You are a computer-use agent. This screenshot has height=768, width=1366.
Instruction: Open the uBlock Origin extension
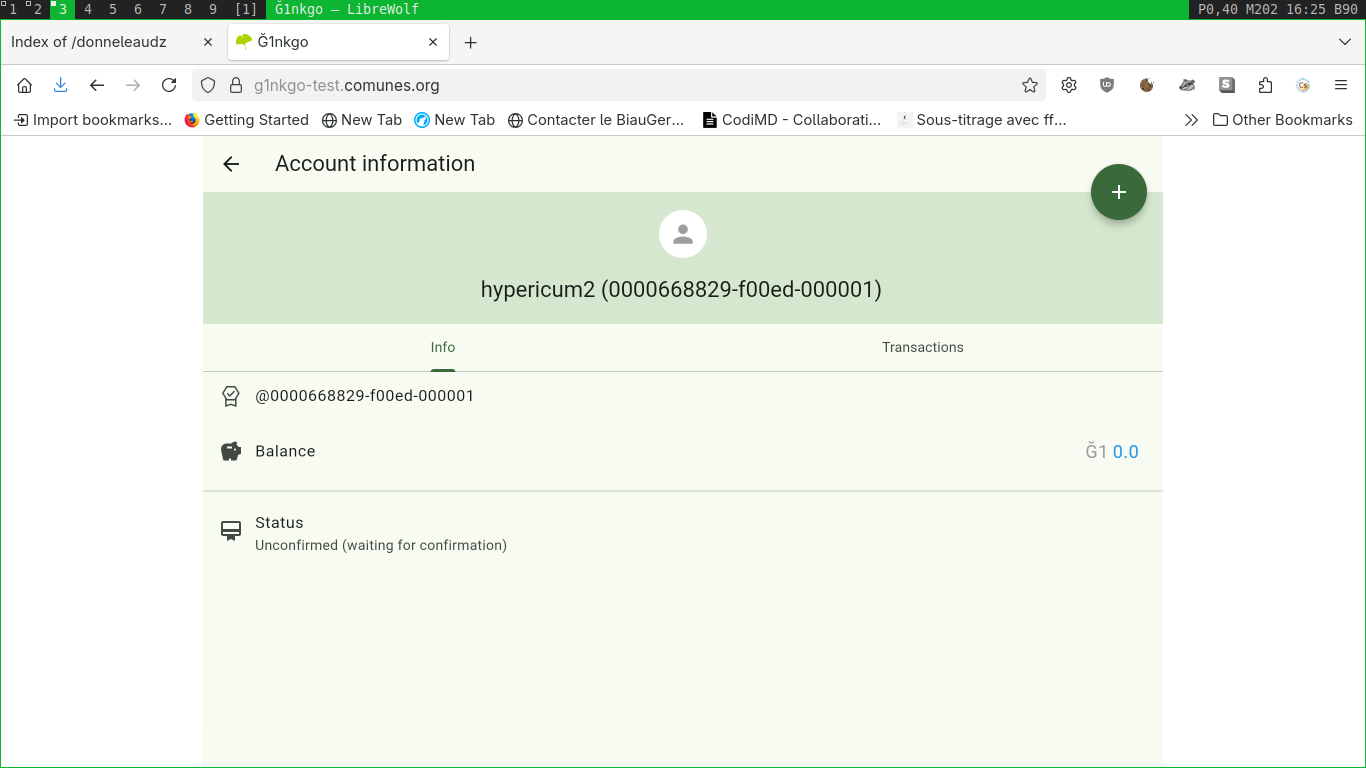(x=1107, y=86)
